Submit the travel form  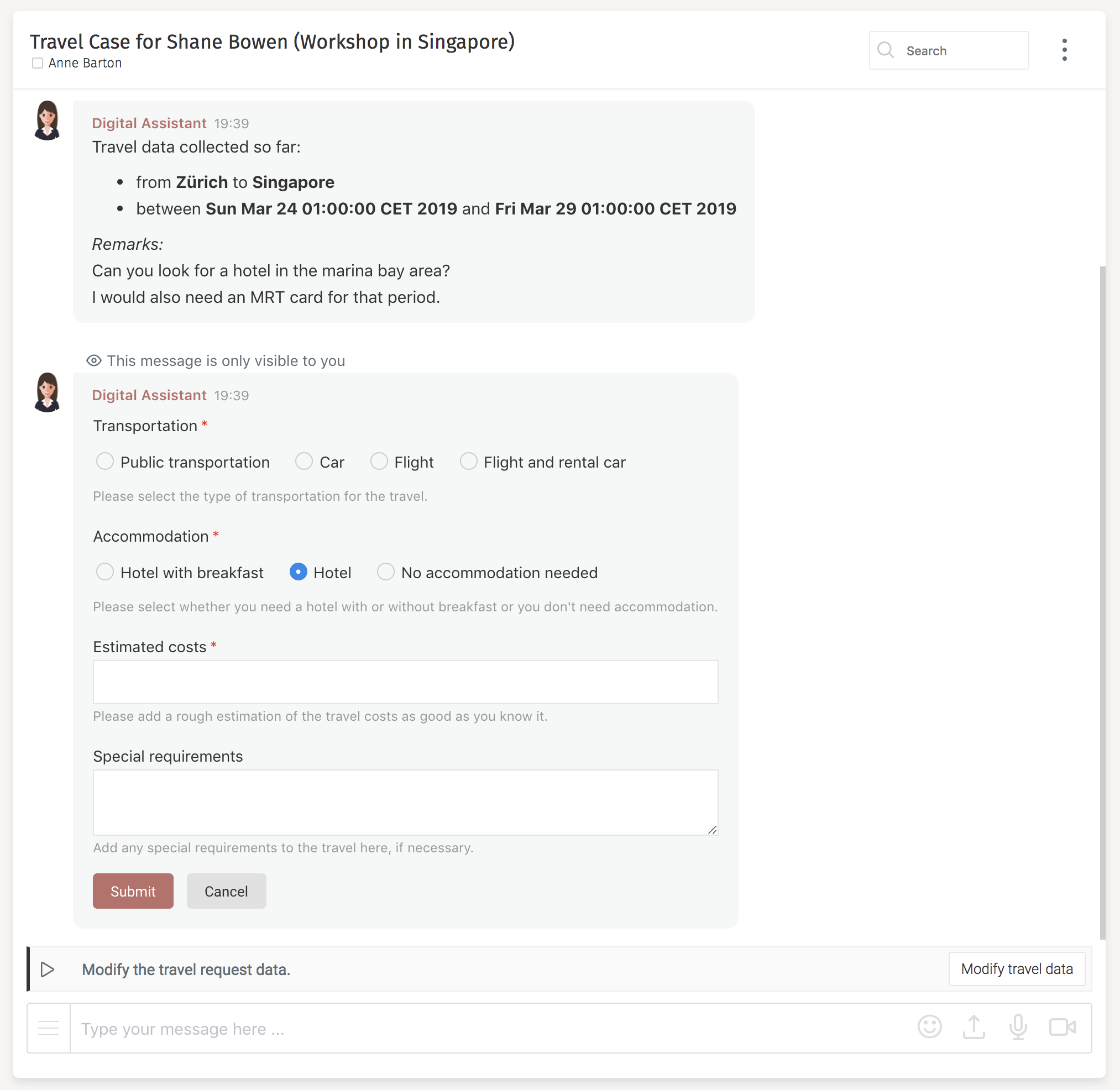pyautogui.click(x=133, y=891)
